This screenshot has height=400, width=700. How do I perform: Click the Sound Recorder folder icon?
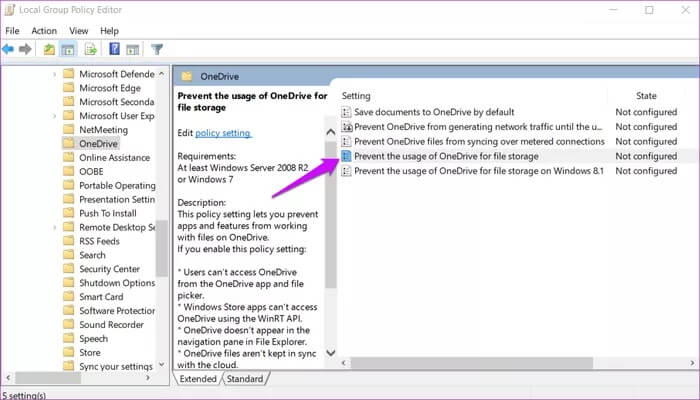[69, 324]
